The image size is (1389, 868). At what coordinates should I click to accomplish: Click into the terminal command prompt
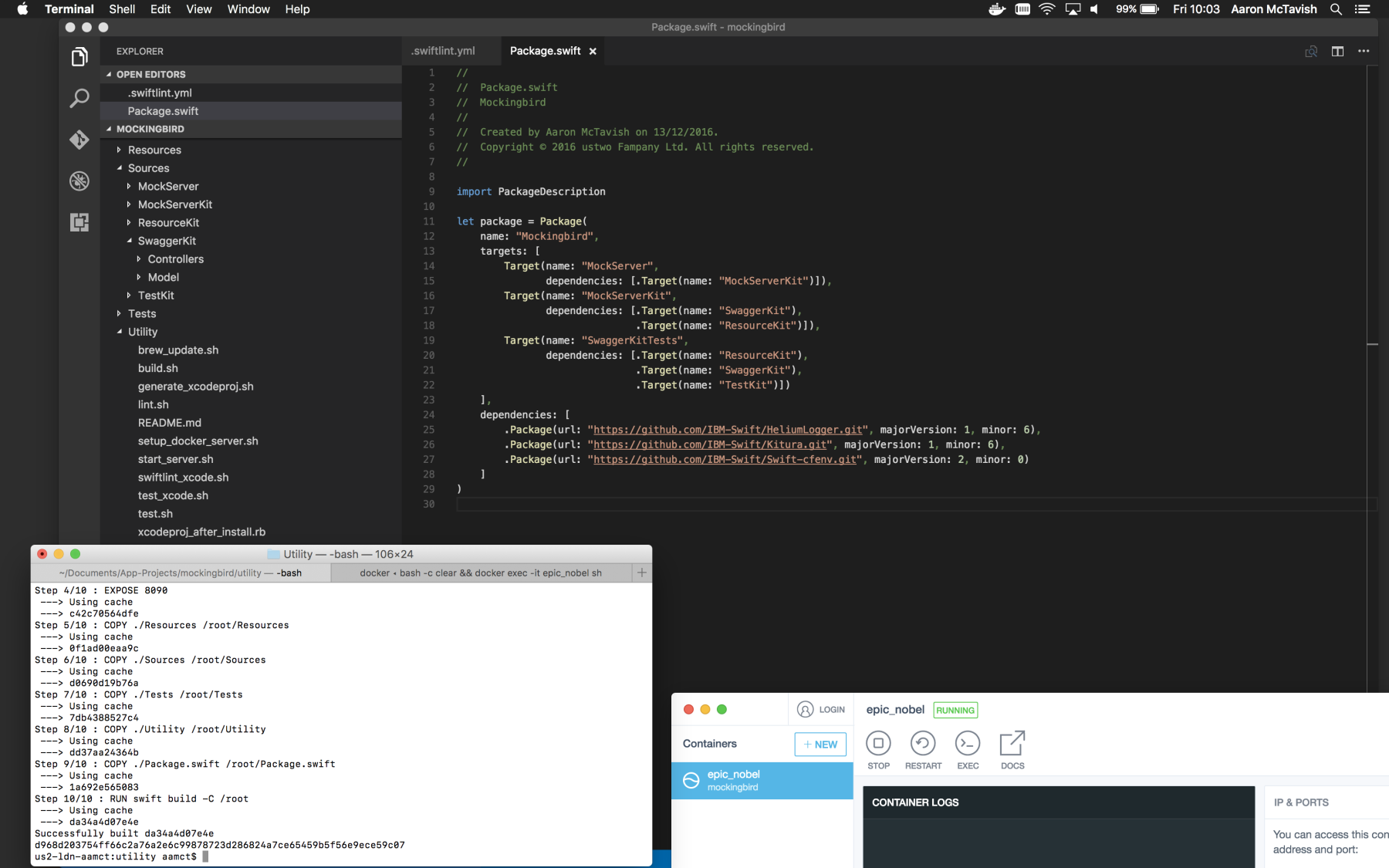pos(204,856)
